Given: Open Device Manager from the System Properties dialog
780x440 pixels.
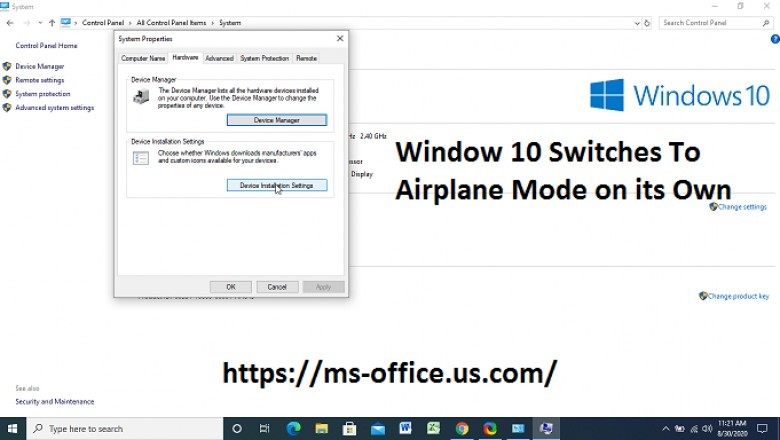Looking at the screenshot, I should pyautogui.click(x=277, y=120).
